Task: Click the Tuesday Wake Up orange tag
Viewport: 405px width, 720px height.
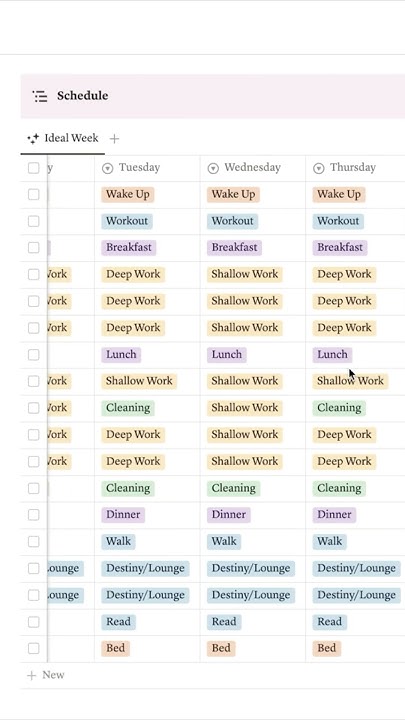Action: point(128,194)
